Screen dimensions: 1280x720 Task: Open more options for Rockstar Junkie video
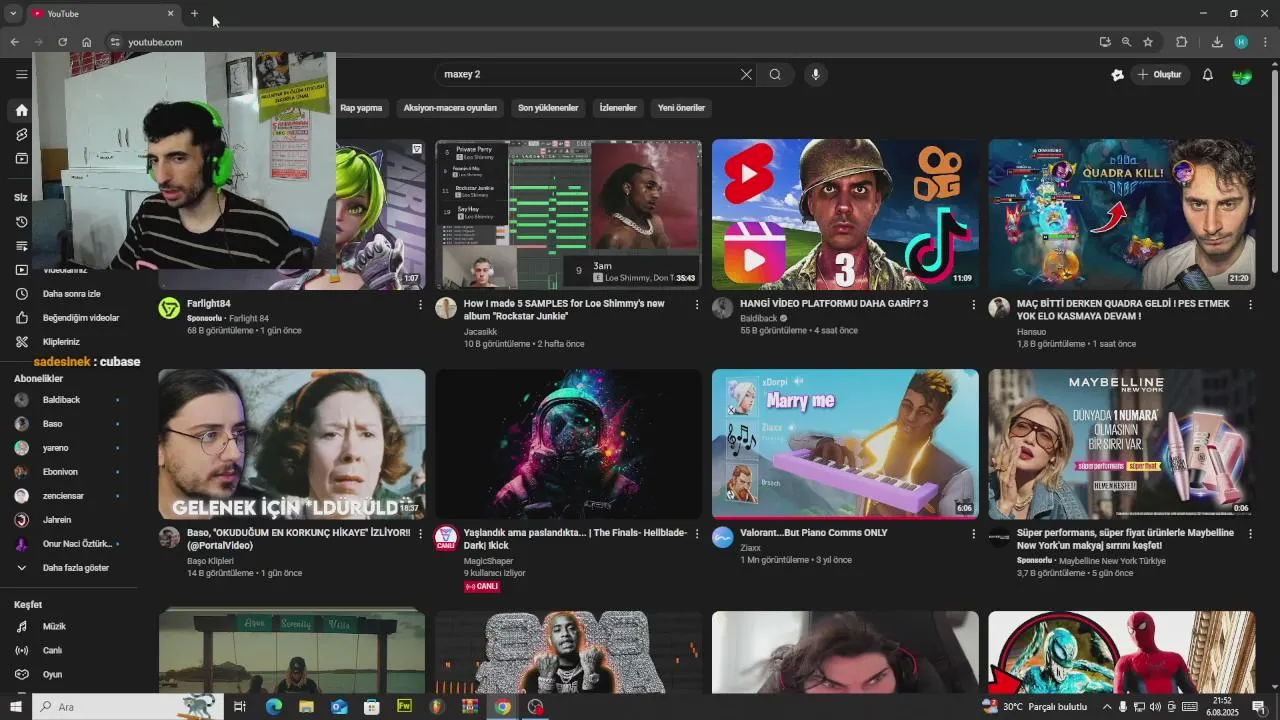(x=697, y=305)
